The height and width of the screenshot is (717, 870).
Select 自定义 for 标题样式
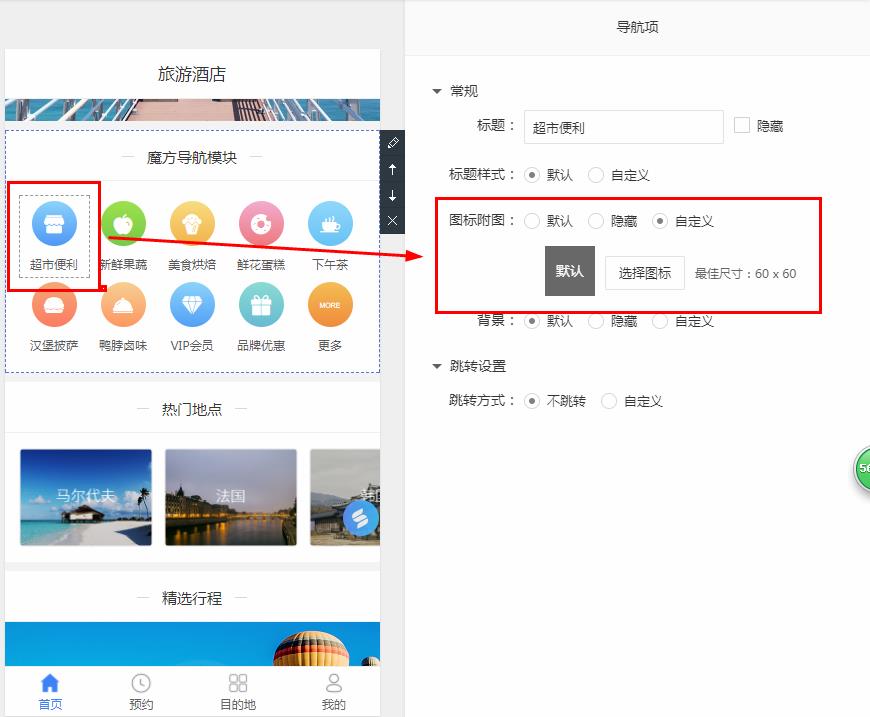tap(596, 175)
